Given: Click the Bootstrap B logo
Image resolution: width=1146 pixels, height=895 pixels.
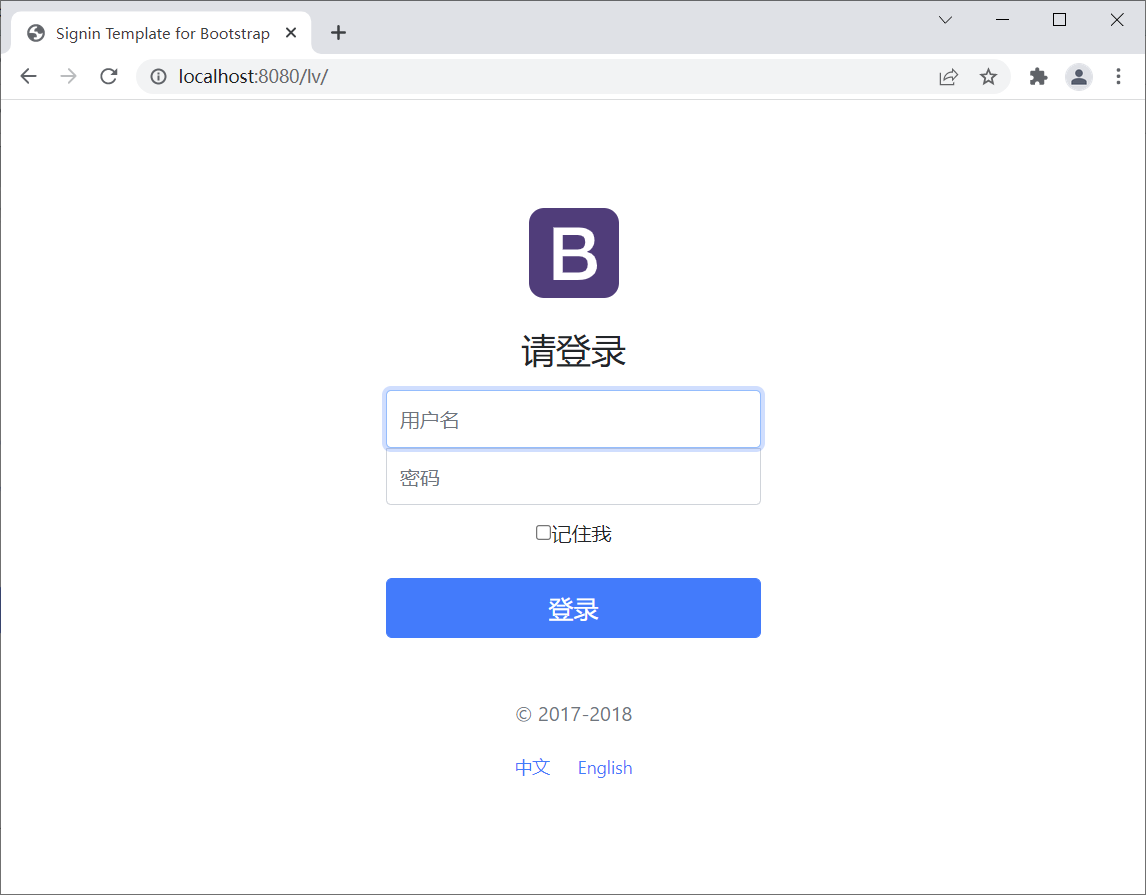Looking at the screenshot, I should 574,253.
